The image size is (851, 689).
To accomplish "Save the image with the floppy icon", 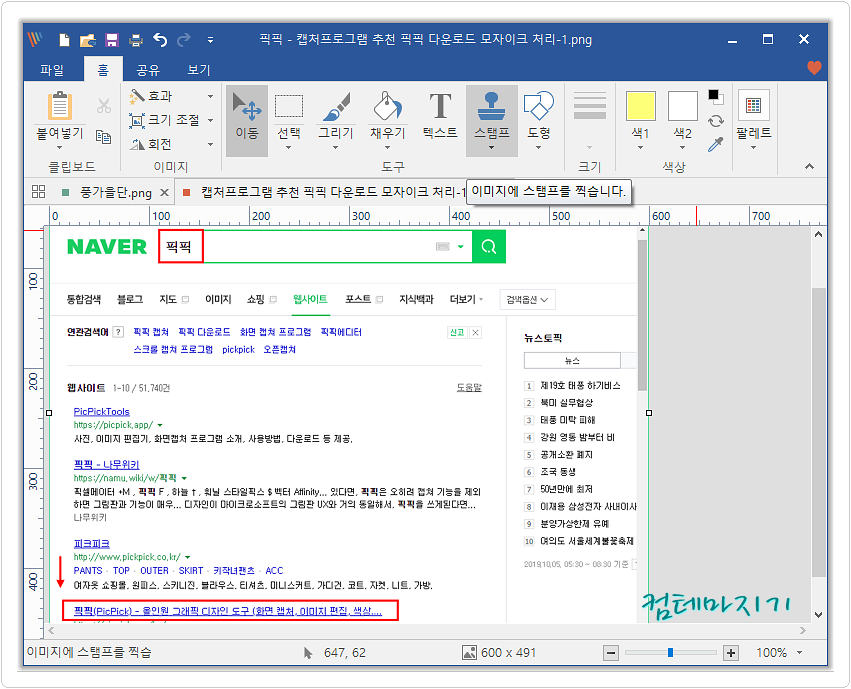I will (x=112, y=40).
